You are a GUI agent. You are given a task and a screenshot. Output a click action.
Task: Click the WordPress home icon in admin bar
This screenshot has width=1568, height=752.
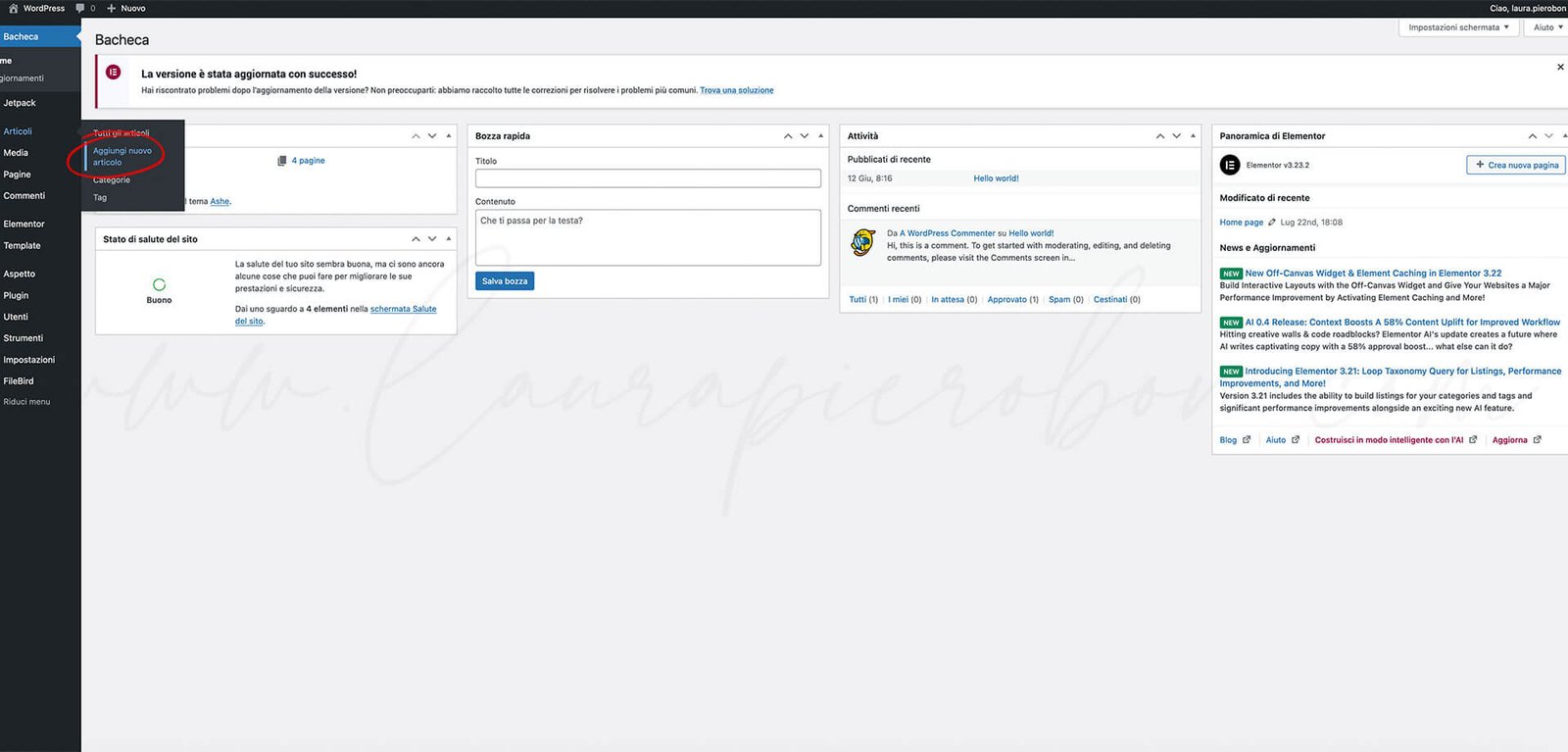[13, 8]
